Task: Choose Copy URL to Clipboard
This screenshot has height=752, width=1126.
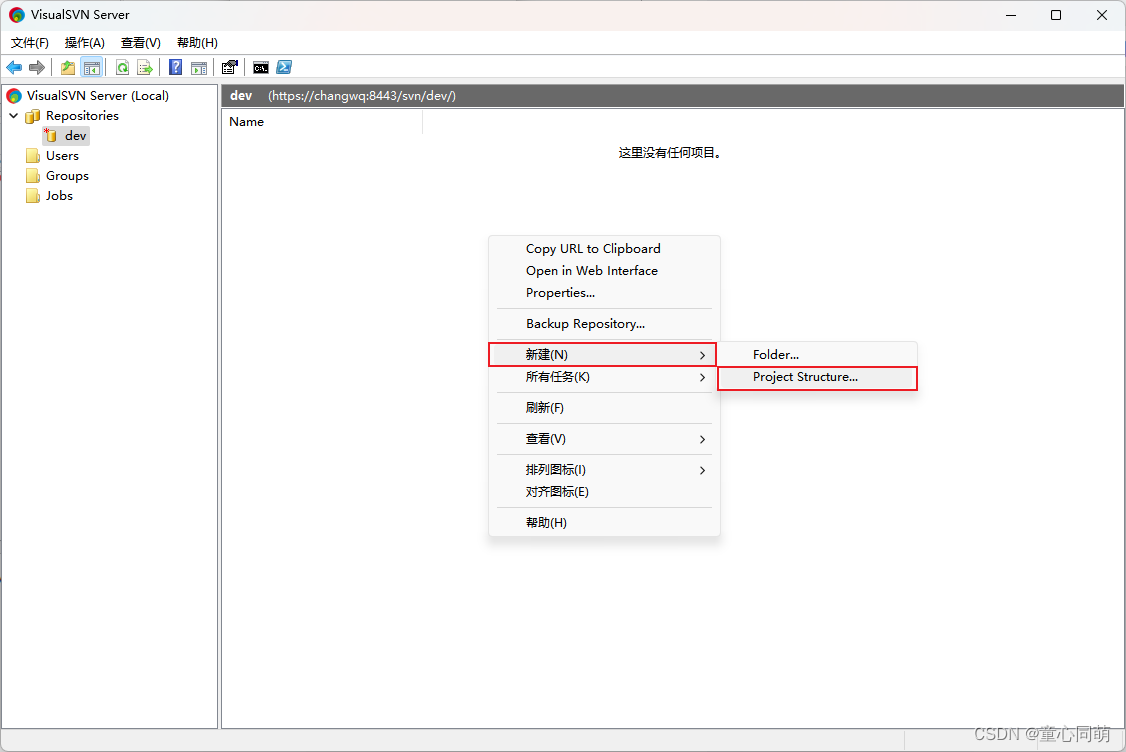Action: [x=604, y=249]
